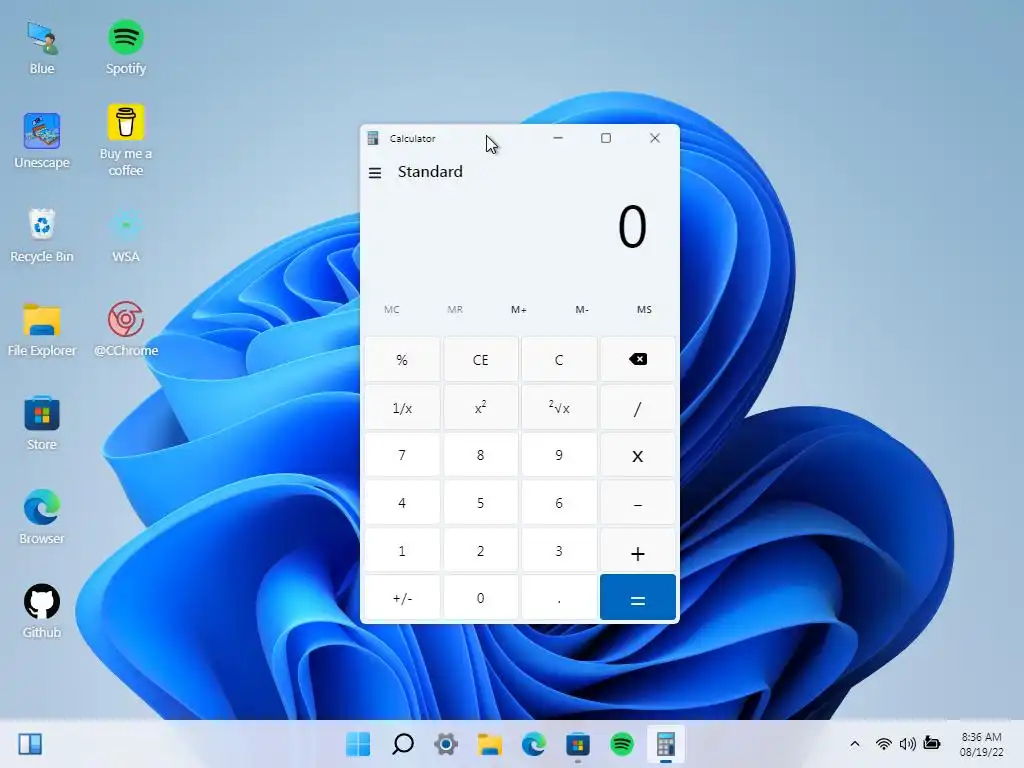Toggle sign with the +/- key
Screen dimensions: 1024x768
[402, 598]
